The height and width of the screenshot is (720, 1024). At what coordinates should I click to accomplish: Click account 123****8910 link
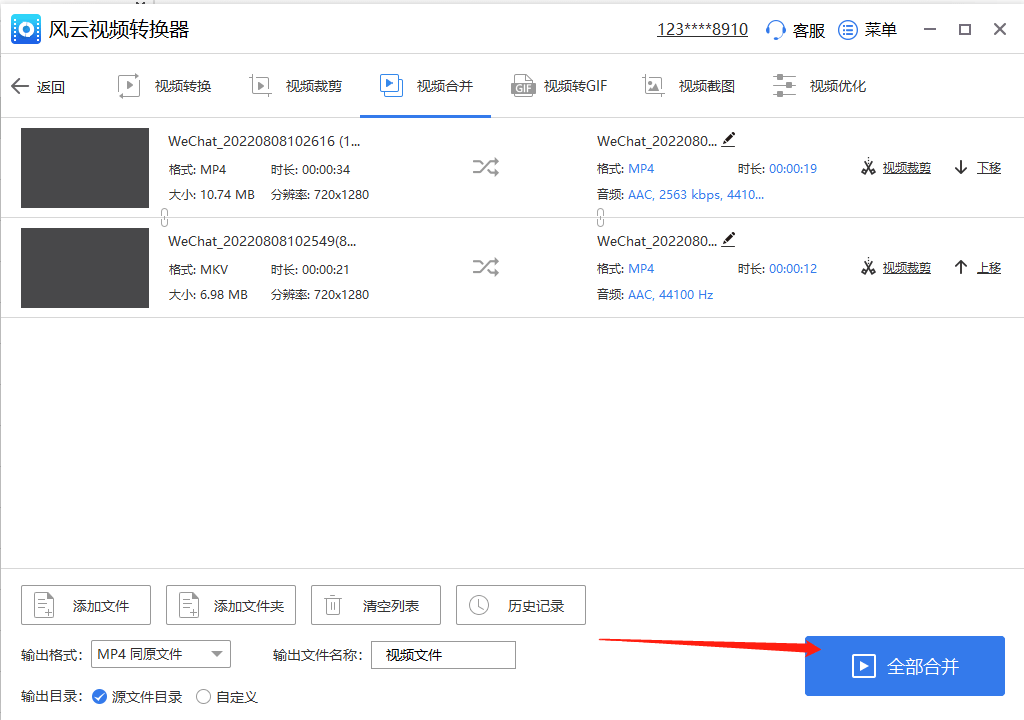(703, 30)
